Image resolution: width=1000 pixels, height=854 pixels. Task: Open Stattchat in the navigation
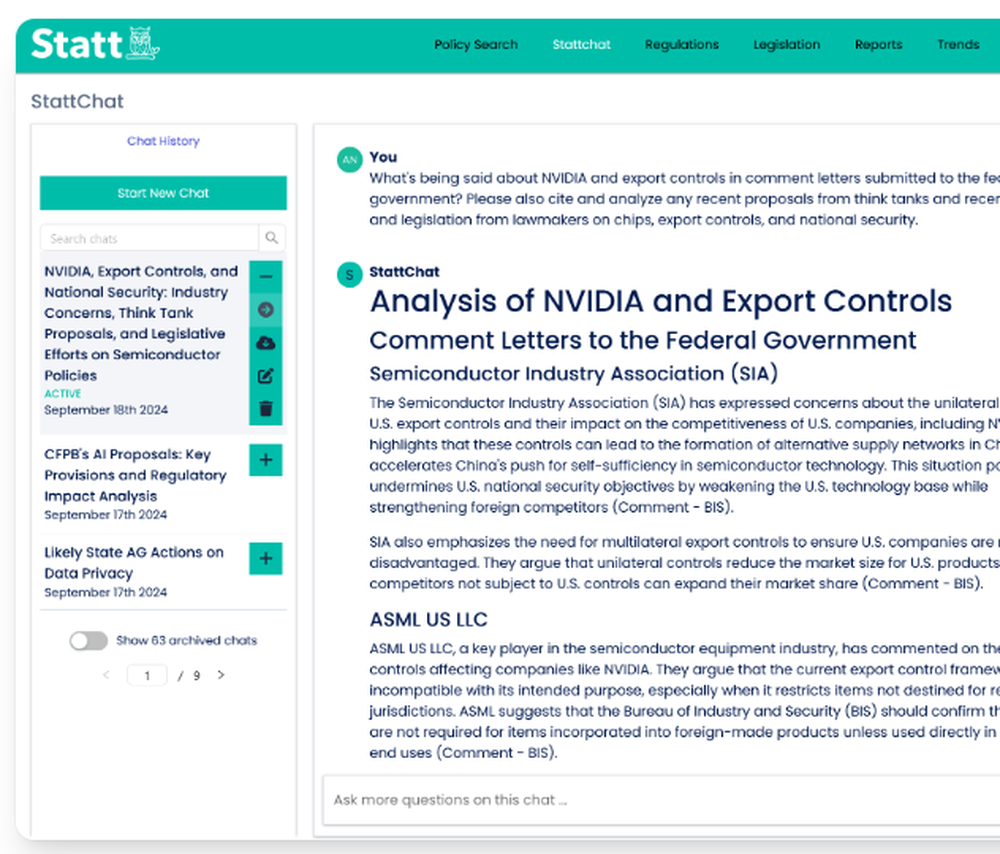click(581, 45)
